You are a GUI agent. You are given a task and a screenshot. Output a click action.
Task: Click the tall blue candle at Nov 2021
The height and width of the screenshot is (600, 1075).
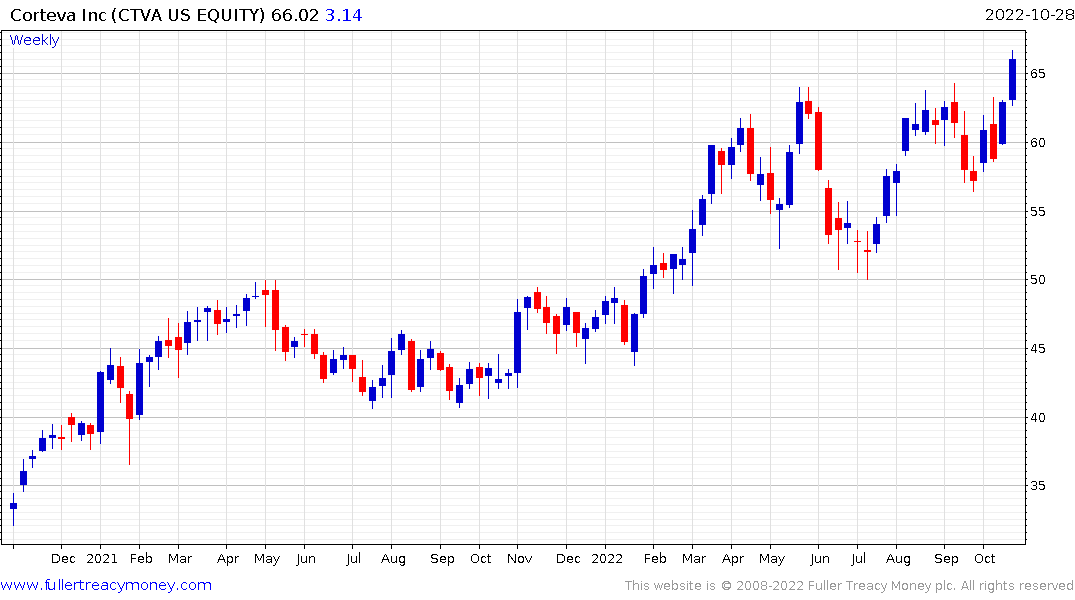pos(518,342)
